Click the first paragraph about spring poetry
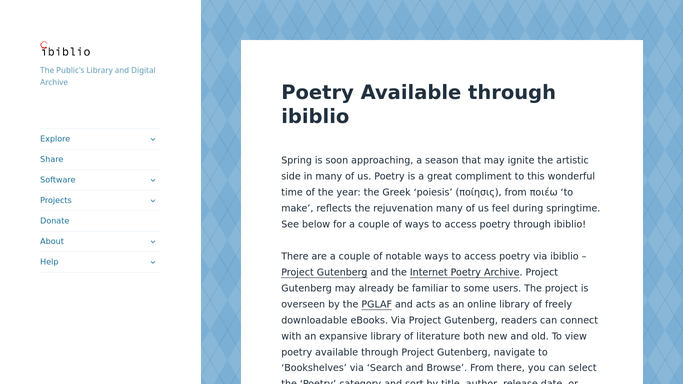 [x=440, y=192]
